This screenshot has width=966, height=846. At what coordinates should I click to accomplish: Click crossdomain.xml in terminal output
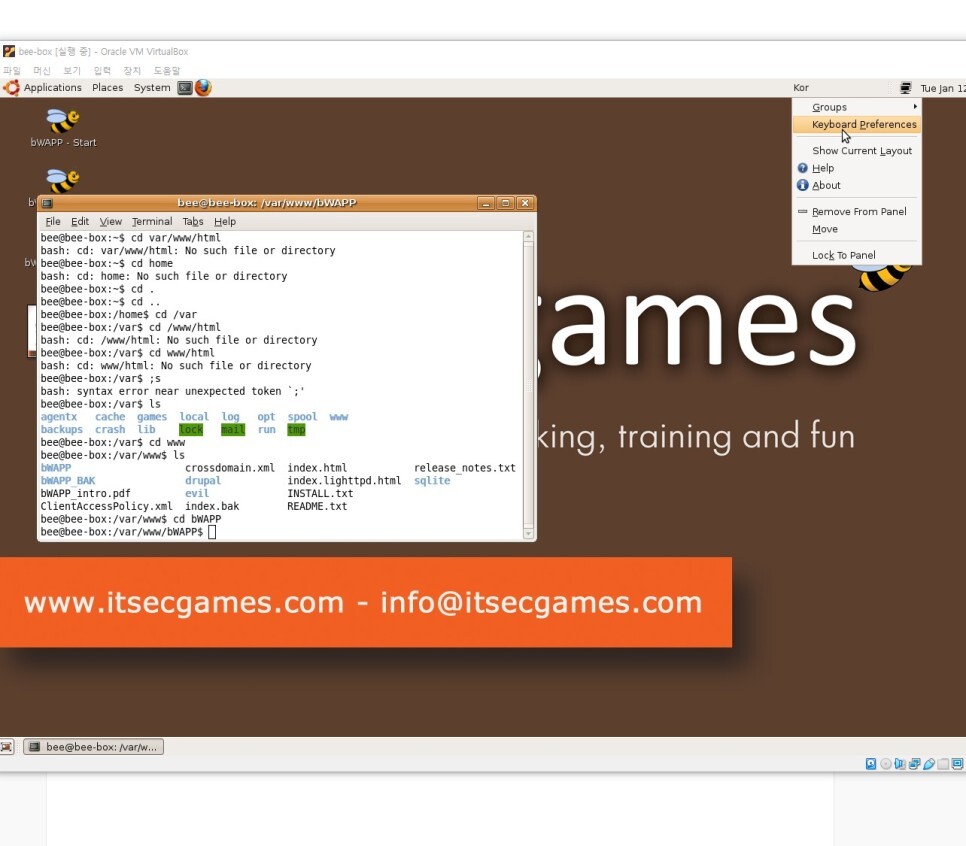(230, 468)
